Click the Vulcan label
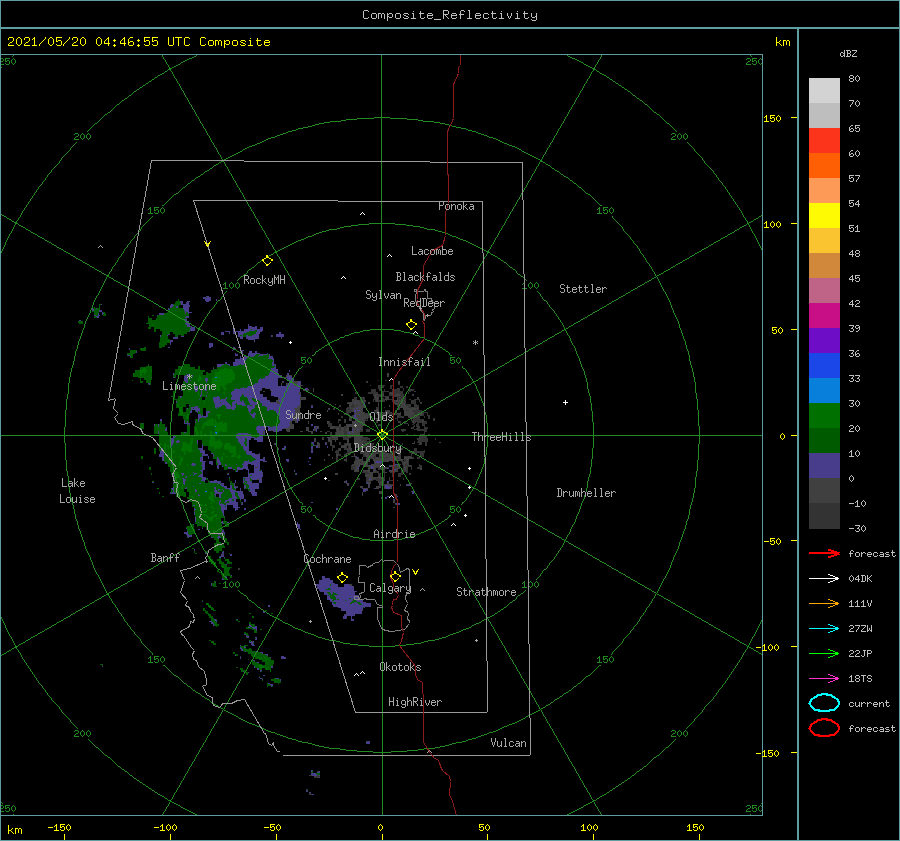This screenshot has width=900, height=841. pos(509,743)
